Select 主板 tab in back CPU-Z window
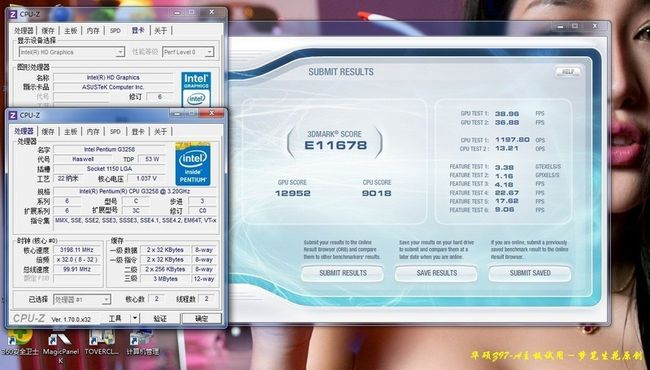 point(70,31)
